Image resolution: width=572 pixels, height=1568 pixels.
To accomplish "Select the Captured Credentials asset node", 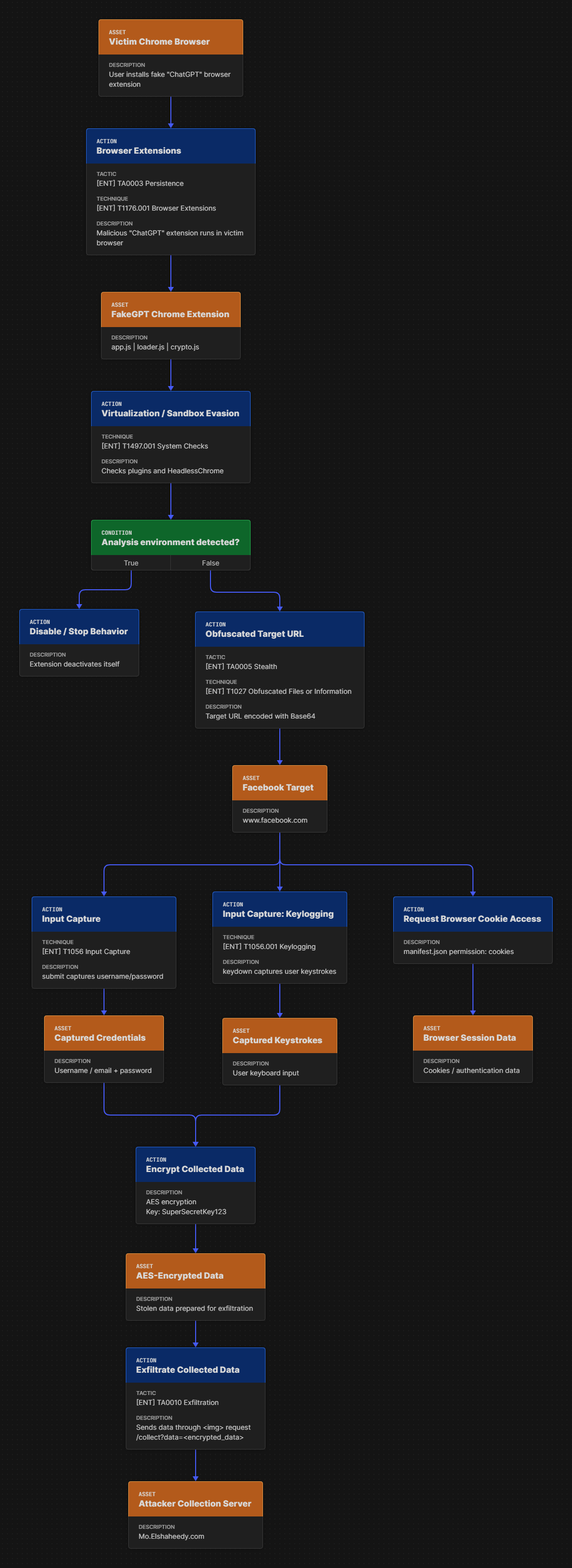I will point(104,1049).
